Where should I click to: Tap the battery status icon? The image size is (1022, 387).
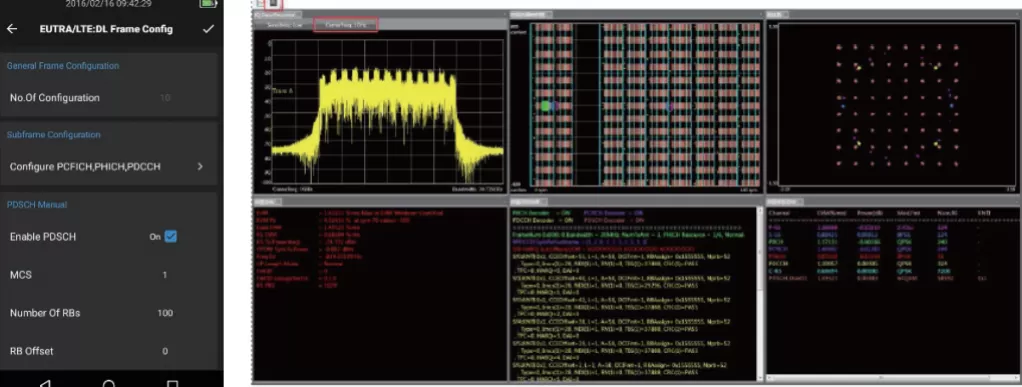pos(209,4)
